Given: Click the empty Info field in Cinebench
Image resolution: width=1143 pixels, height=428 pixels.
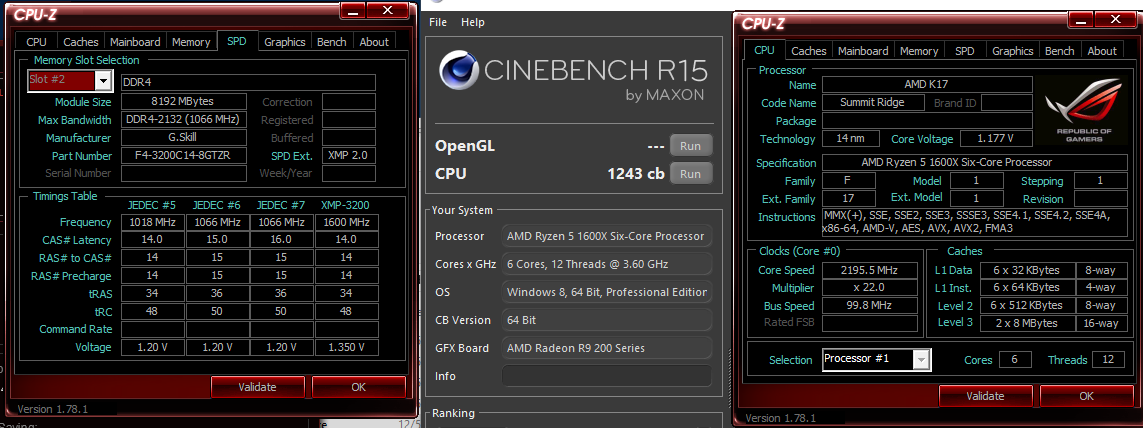Looking at the screenshot, I should tap(606, 376).
